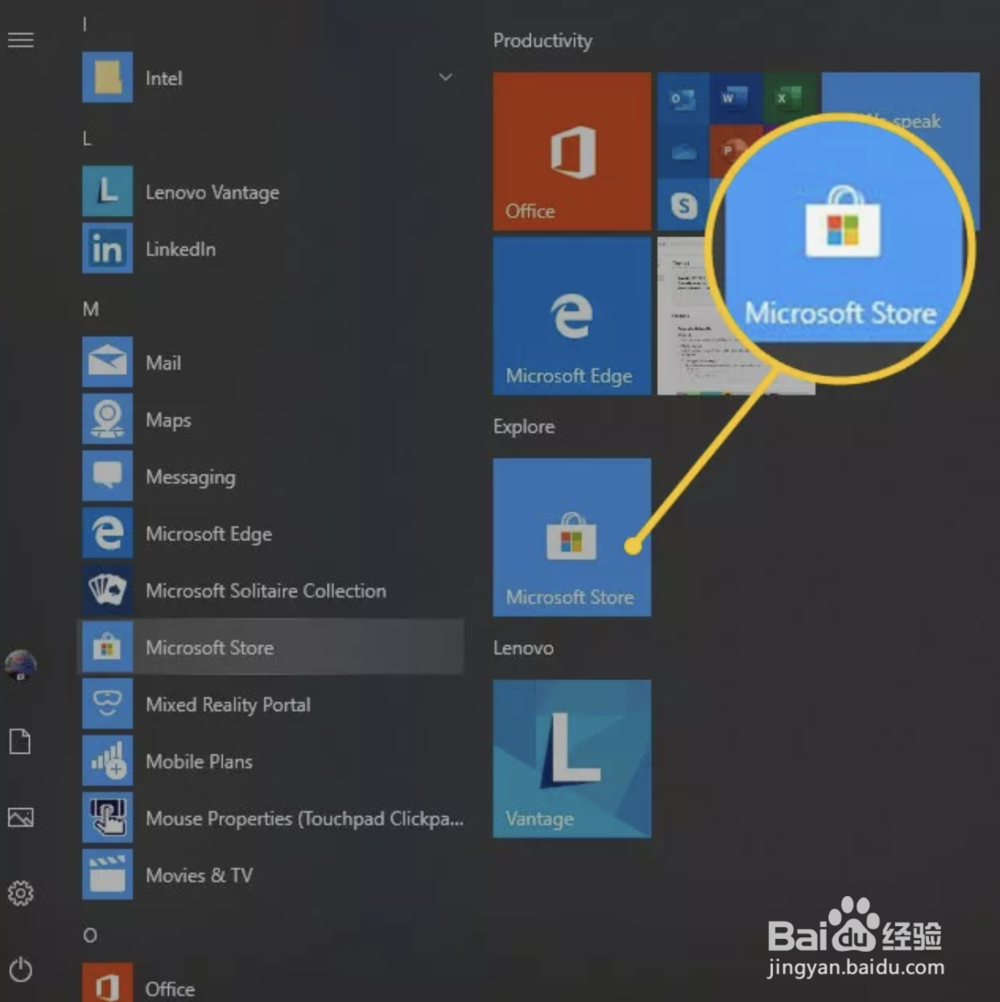
Task: Click the 'Mobile Plans' label
Action: [x=199, y=761]
